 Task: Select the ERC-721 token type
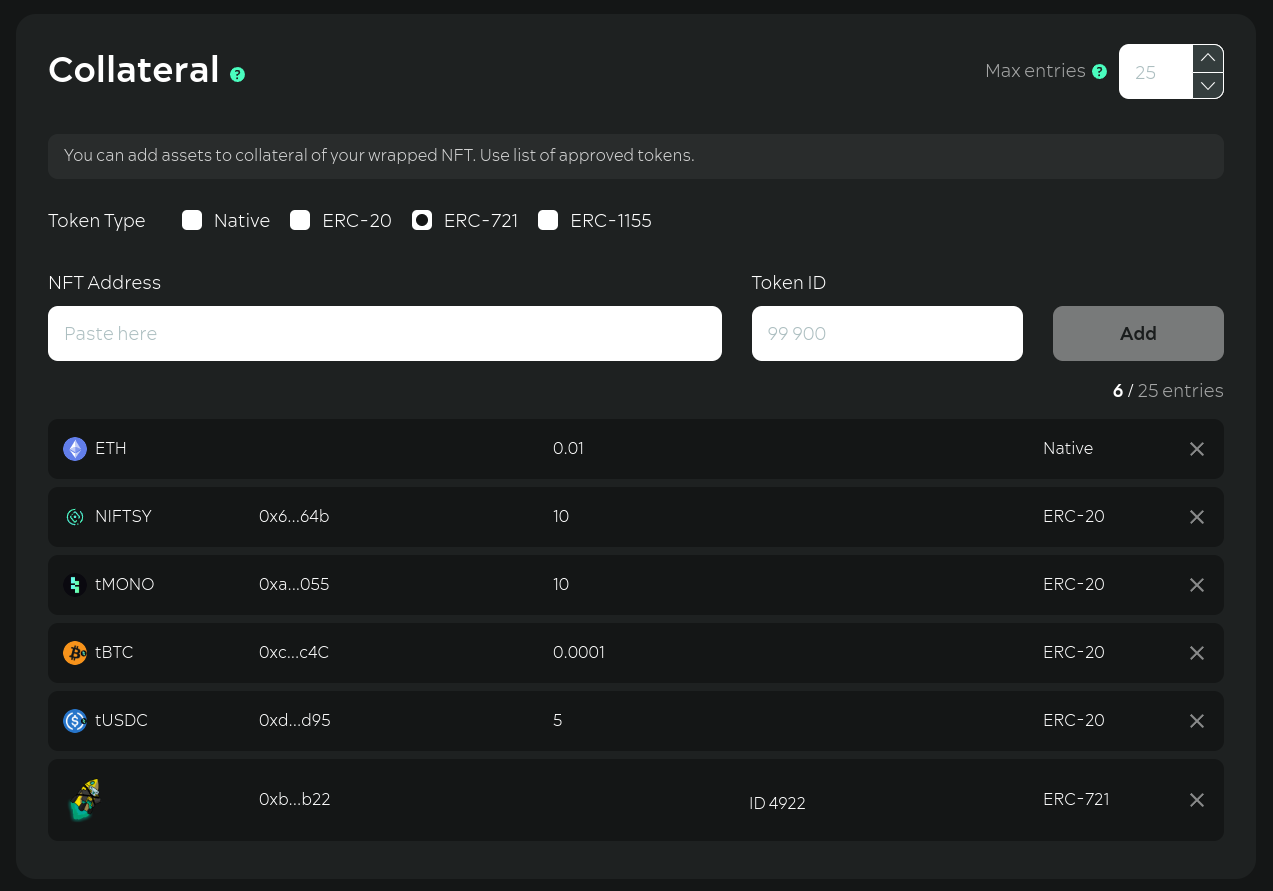pyautogui.click(x=422, y=220)
